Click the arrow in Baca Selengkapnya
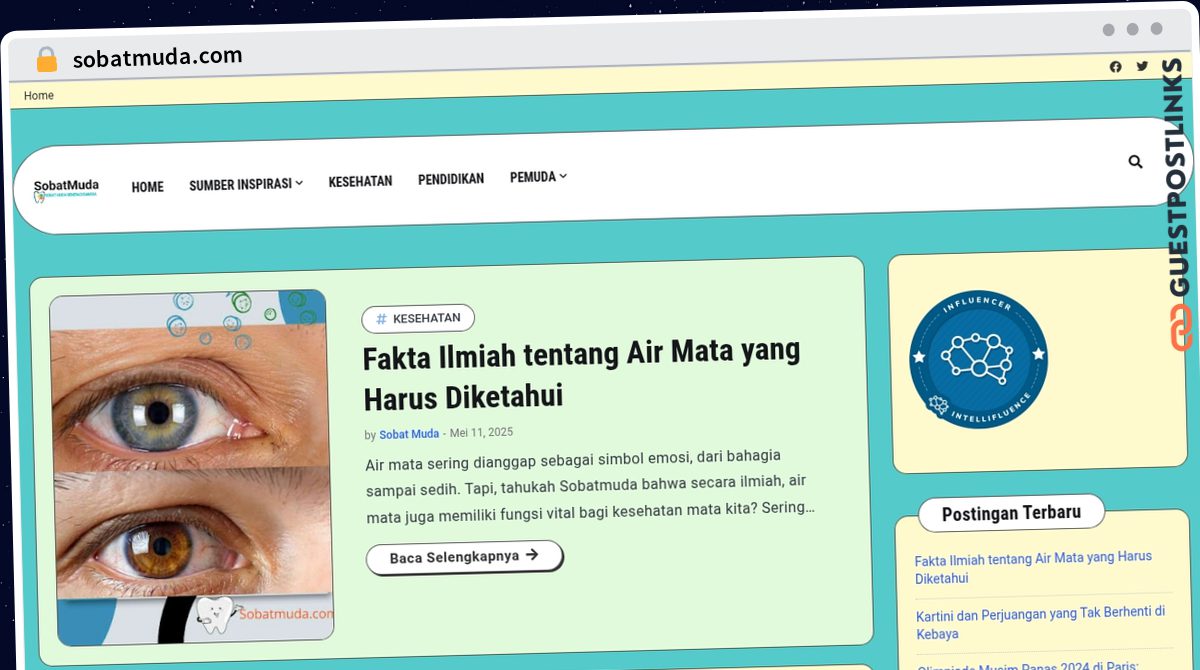 (532, 554)
